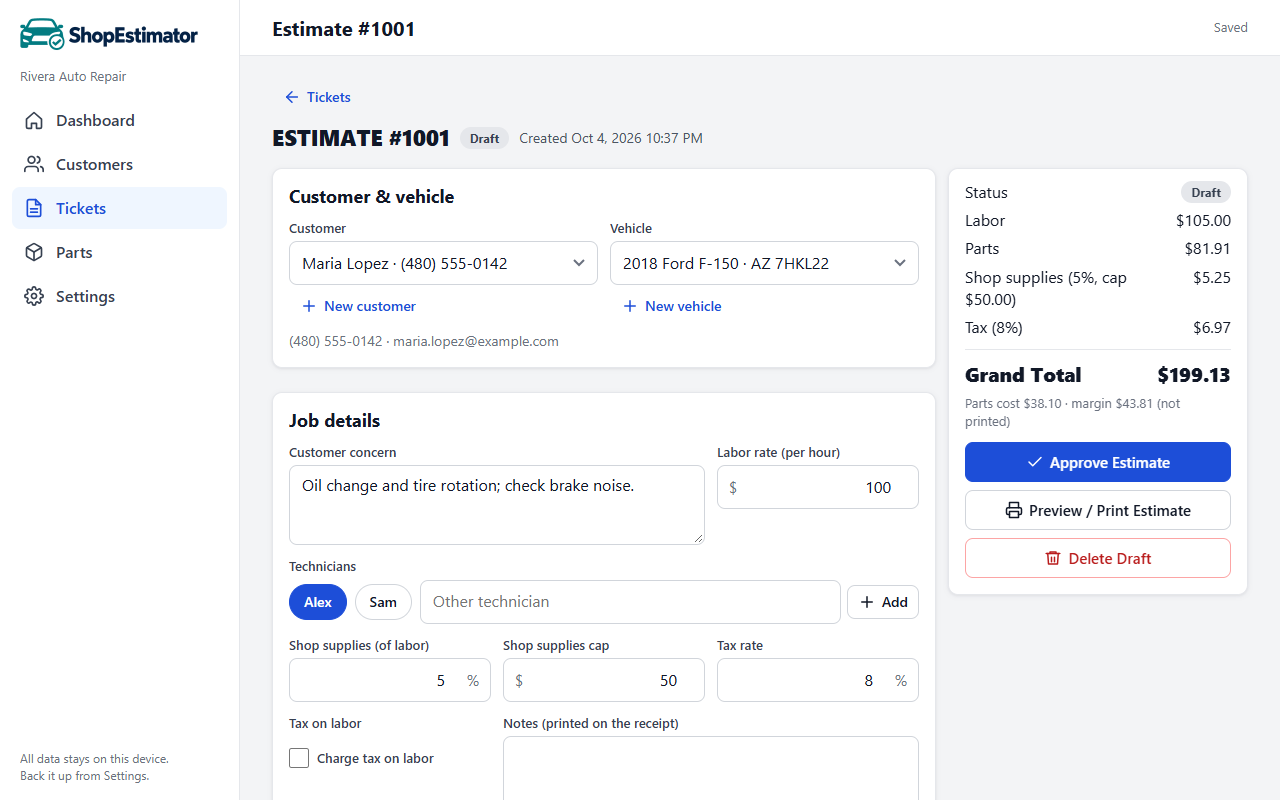Click the Tax rate field
1280x800 pixels.
[x=818, y=680]
